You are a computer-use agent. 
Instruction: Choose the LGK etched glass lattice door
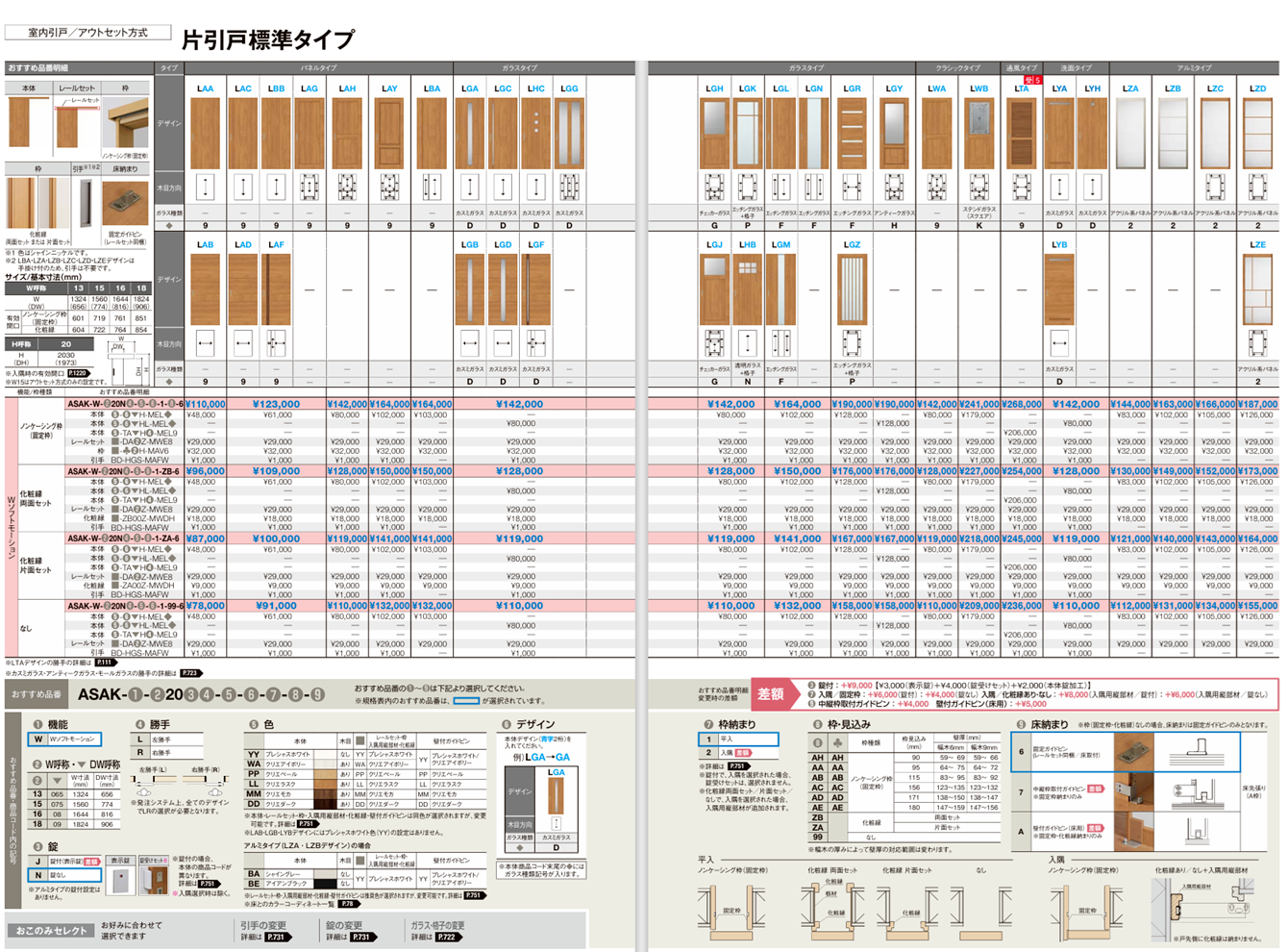click(x=748, y=132)
